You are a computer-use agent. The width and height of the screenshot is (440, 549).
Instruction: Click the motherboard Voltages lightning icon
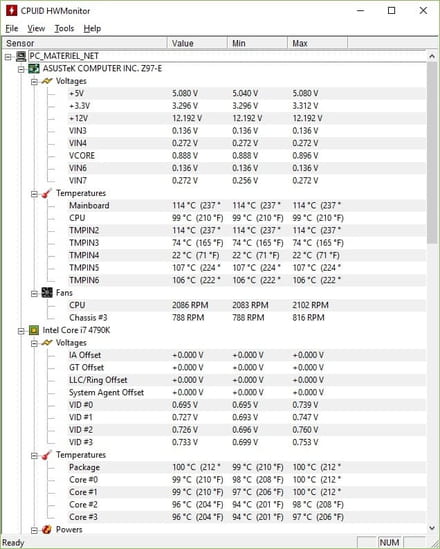47,81
